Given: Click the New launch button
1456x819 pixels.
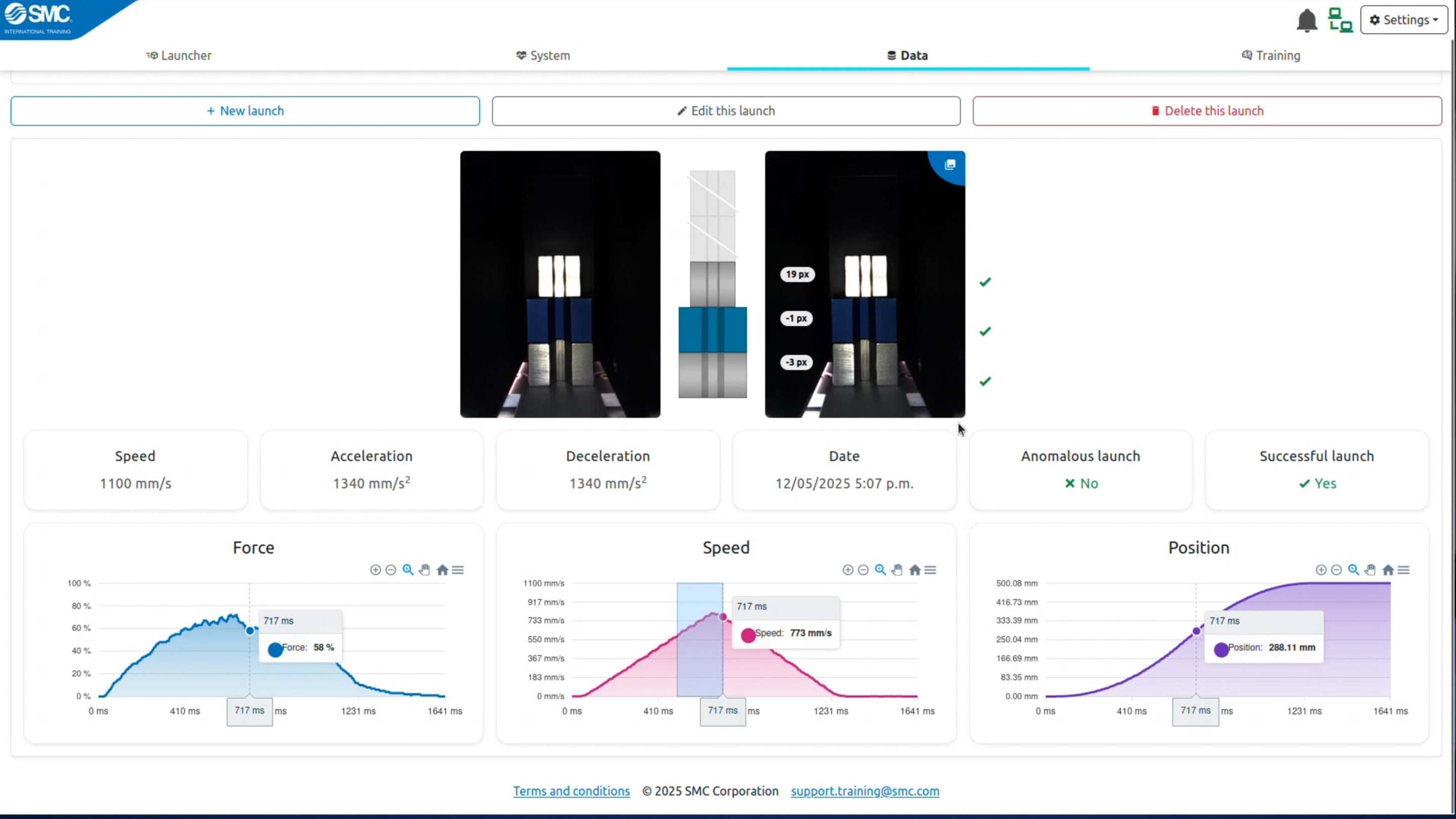Looking at the screenshot, I should click(x=245, y=111).
